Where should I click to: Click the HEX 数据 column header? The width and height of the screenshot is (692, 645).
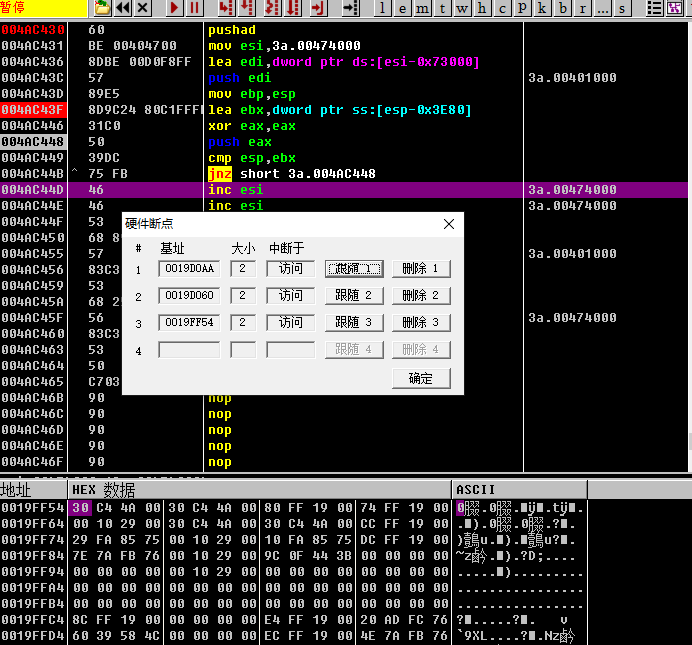(260, 490)
